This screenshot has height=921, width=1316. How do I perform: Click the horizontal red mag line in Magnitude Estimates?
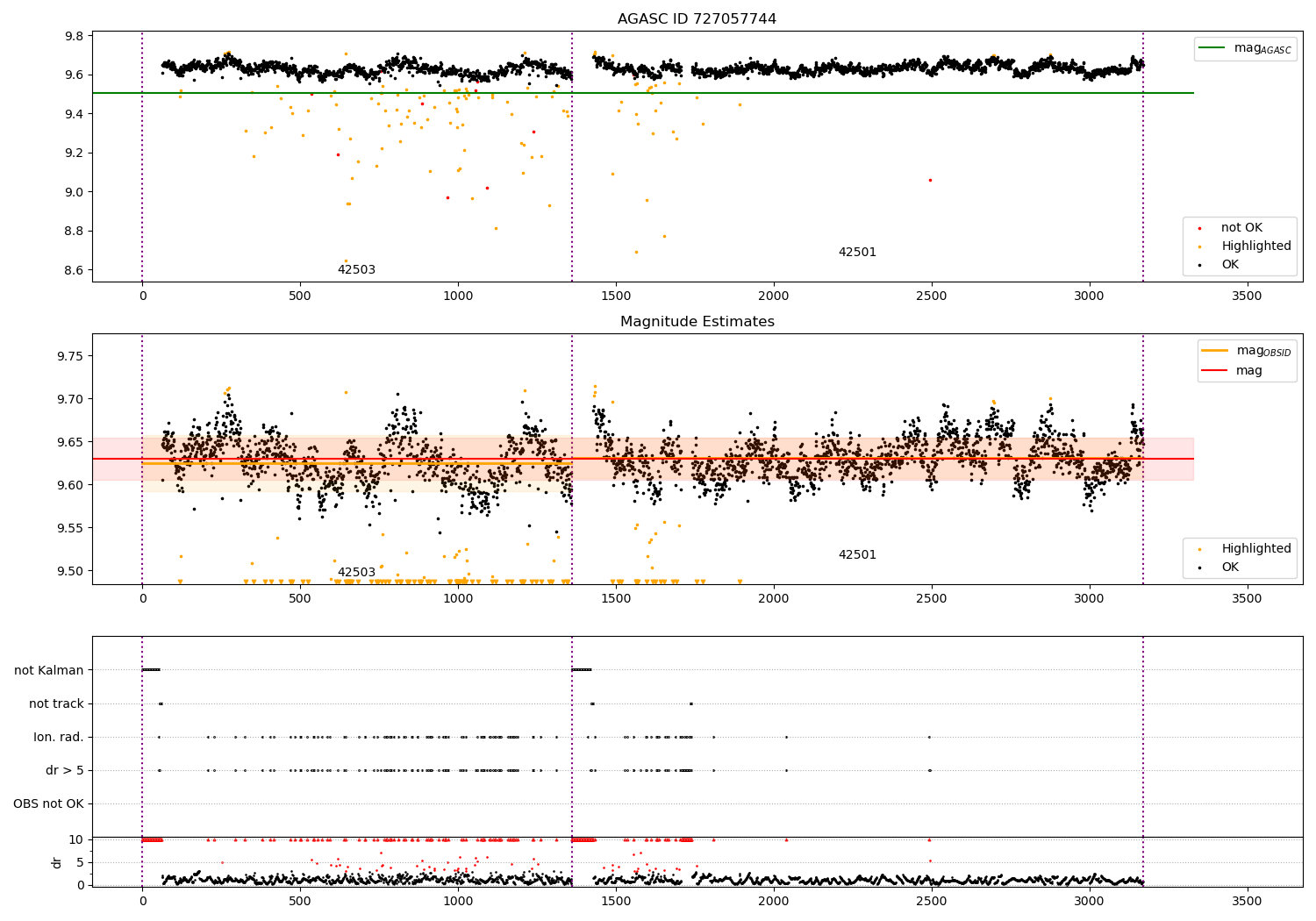coord(643,459)
